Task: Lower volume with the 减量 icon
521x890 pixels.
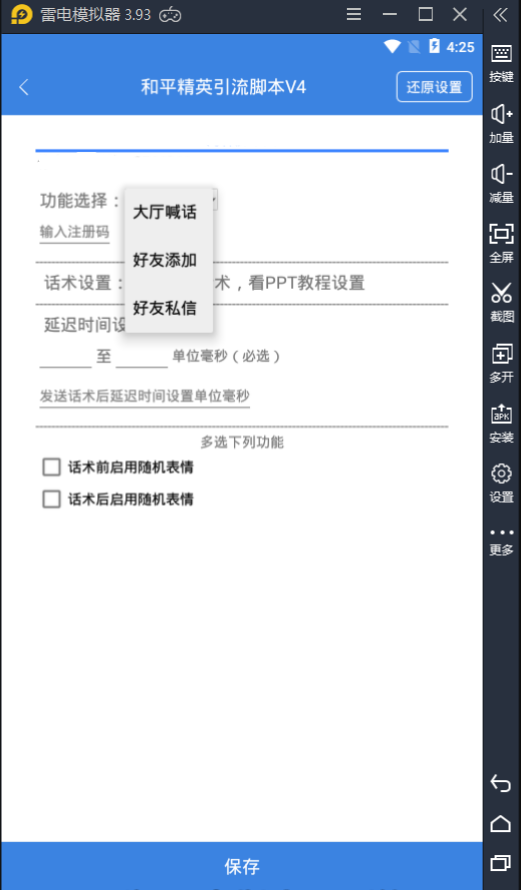Action: [501, 183]
